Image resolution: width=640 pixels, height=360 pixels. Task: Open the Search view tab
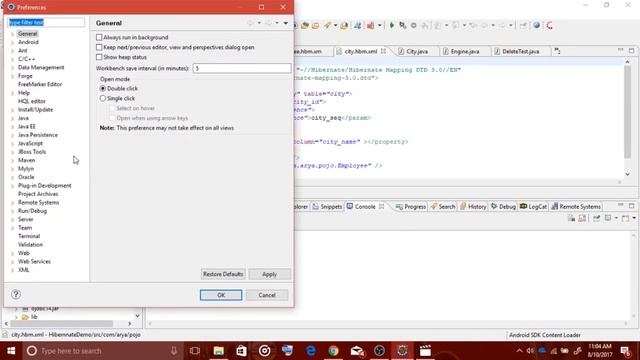pos(443,207)
